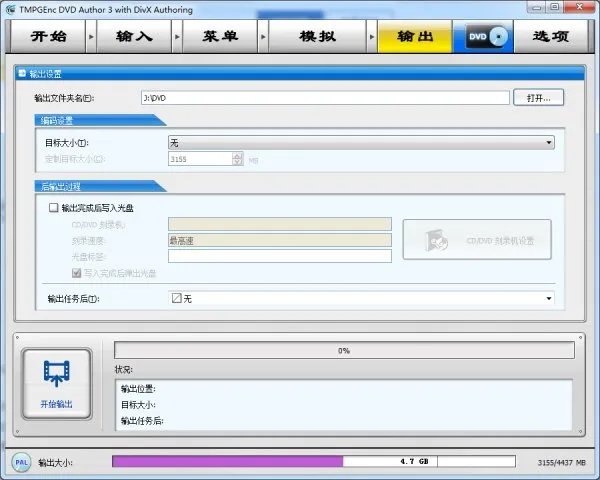
Task: Click the application icon in title bar
Action: click(x=10, y=7)
